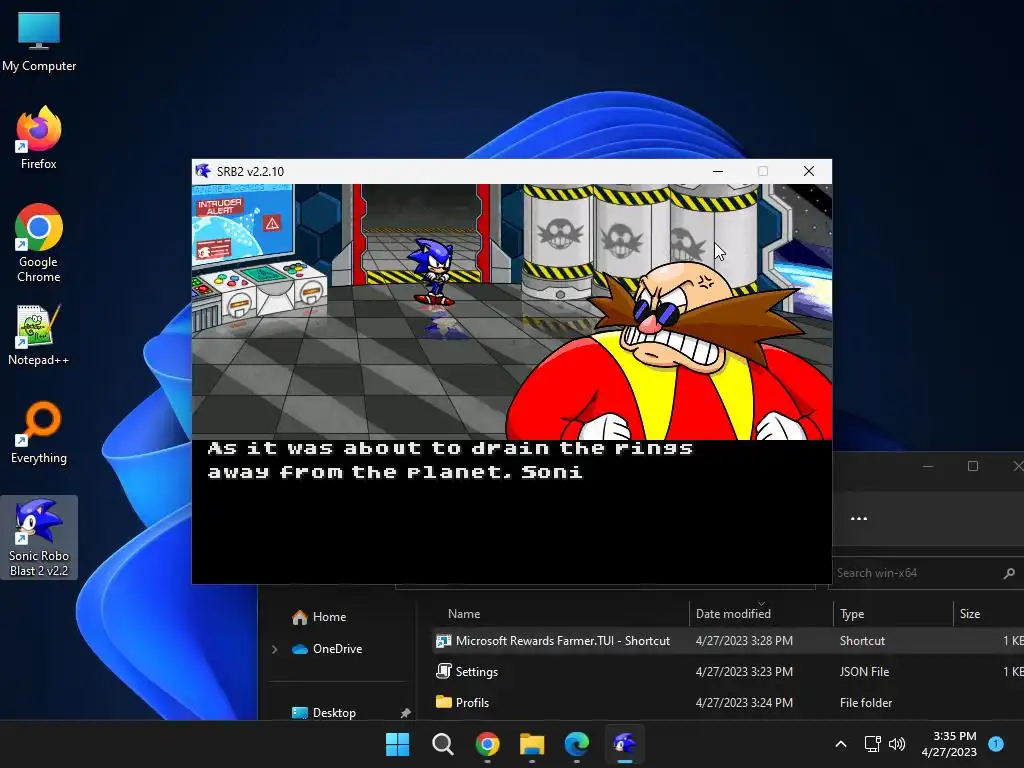Open the notification center badge
Image resolution: width=1024 pixels, height=768 pixels.
(x=996, y=744)
